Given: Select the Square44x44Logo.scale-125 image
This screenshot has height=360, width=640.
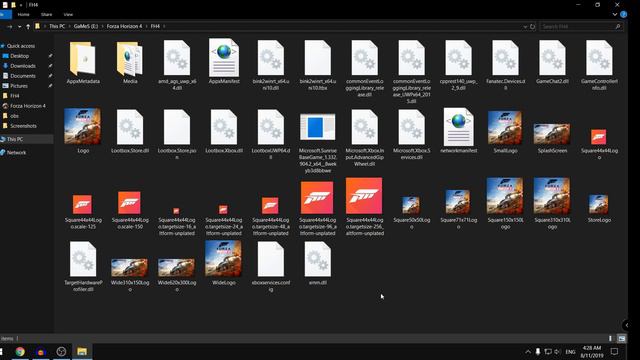Looking at the screenshot, I should (x=83, y=211).
